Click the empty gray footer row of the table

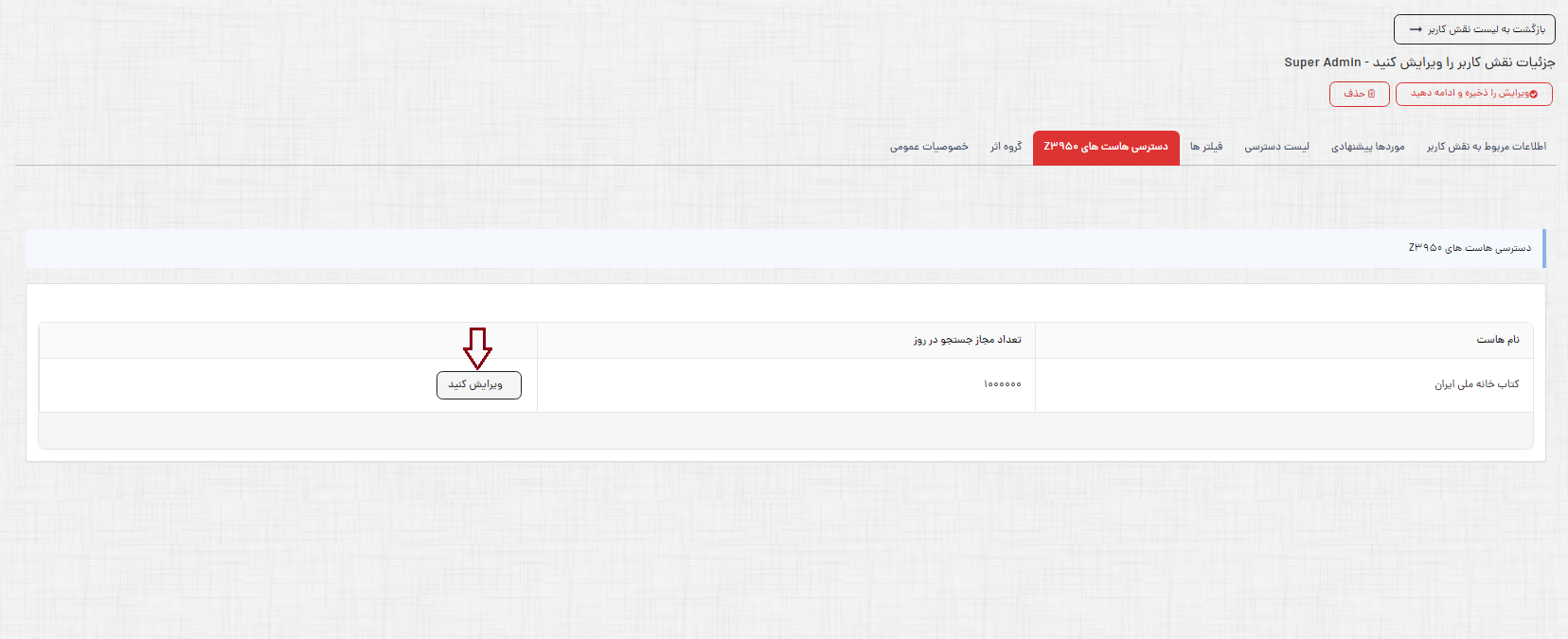coord(785,431)
